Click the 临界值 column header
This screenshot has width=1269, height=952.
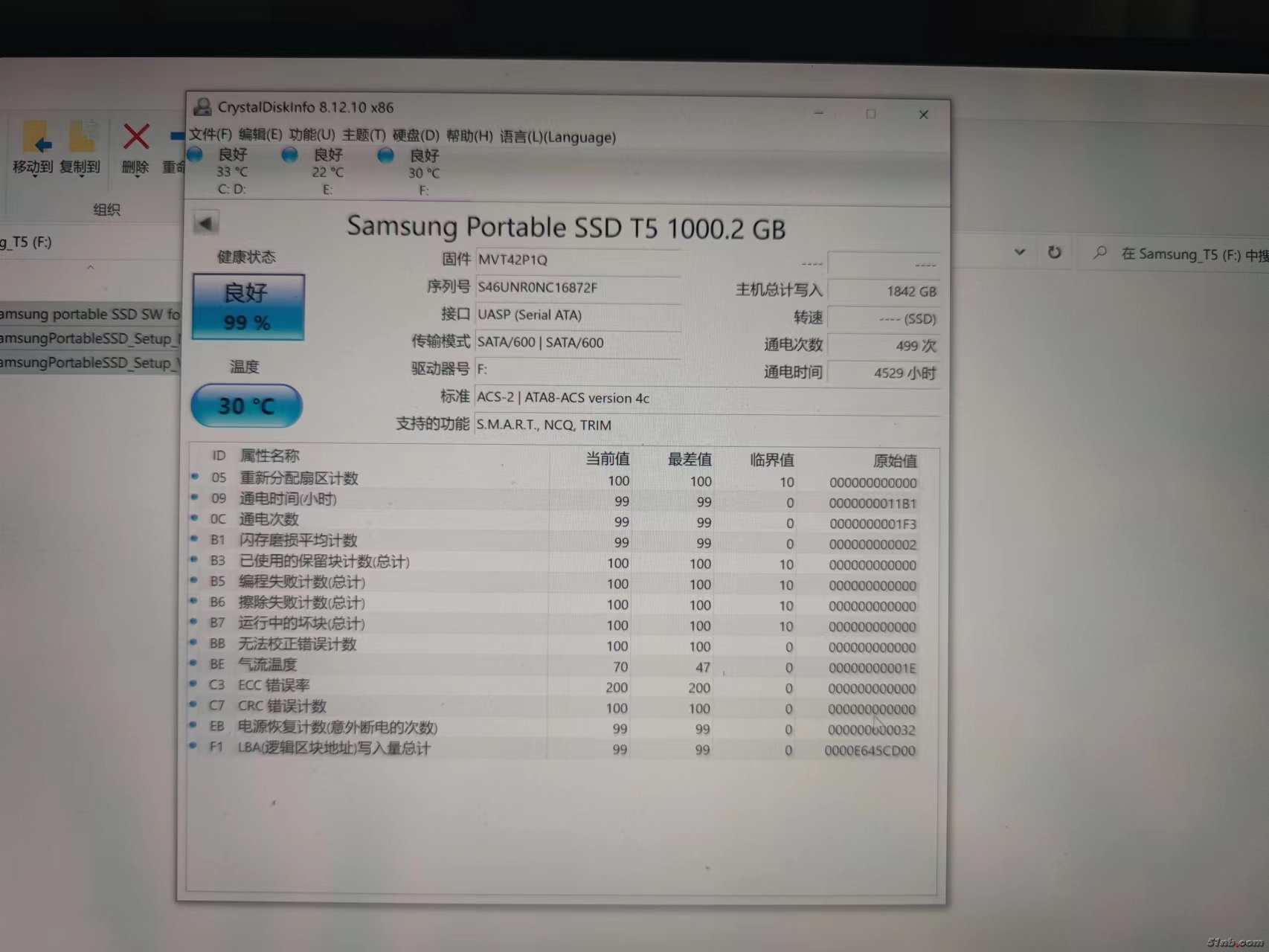click(x=771, y=460)
